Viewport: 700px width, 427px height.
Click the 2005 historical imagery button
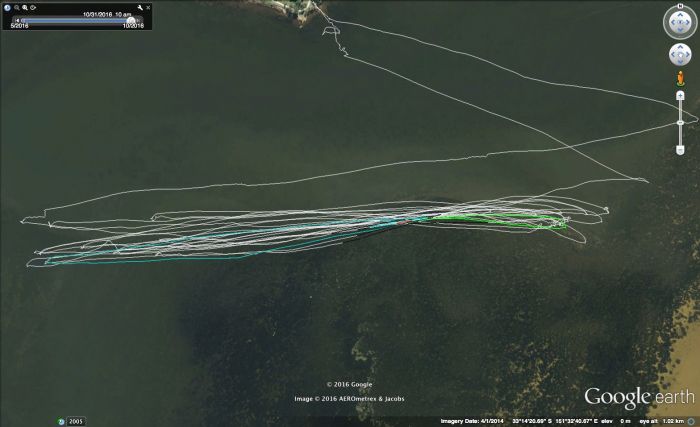coord(76,421)
